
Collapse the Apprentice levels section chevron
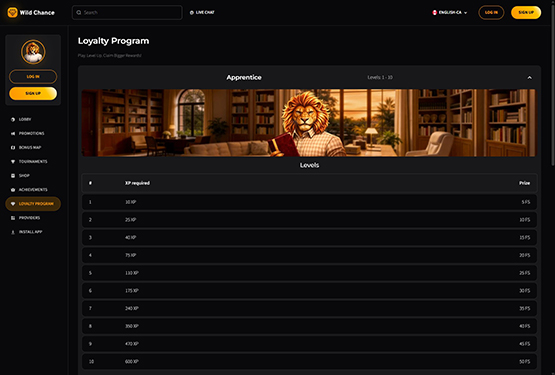tap(530, 78)
